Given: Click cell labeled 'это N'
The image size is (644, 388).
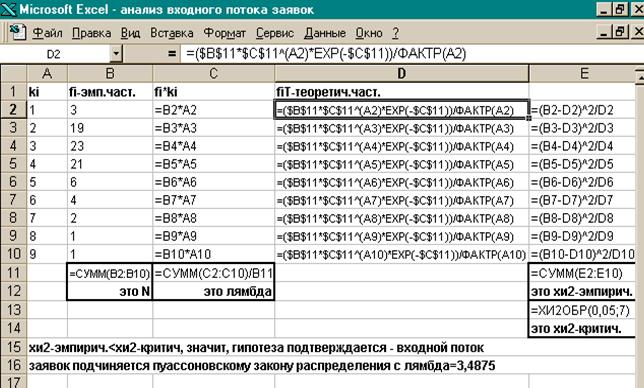Looking at the screenshot, I should click(110, 291).
